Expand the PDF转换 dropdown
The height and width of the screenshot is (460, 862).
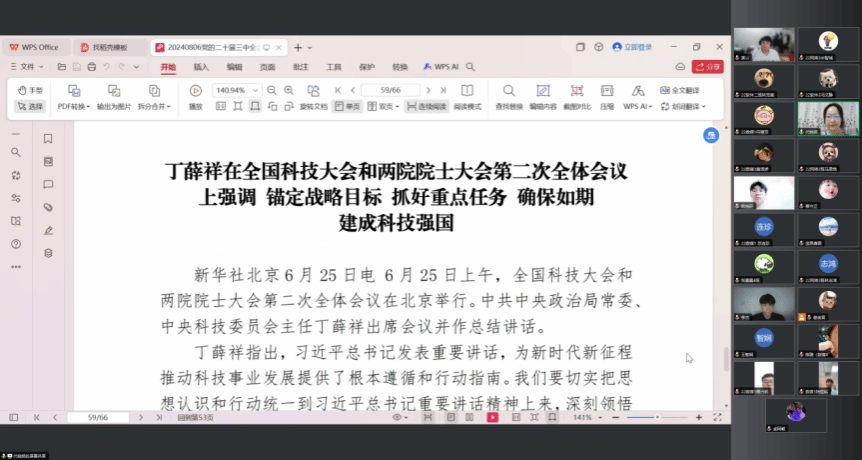[x=73, y=106]
